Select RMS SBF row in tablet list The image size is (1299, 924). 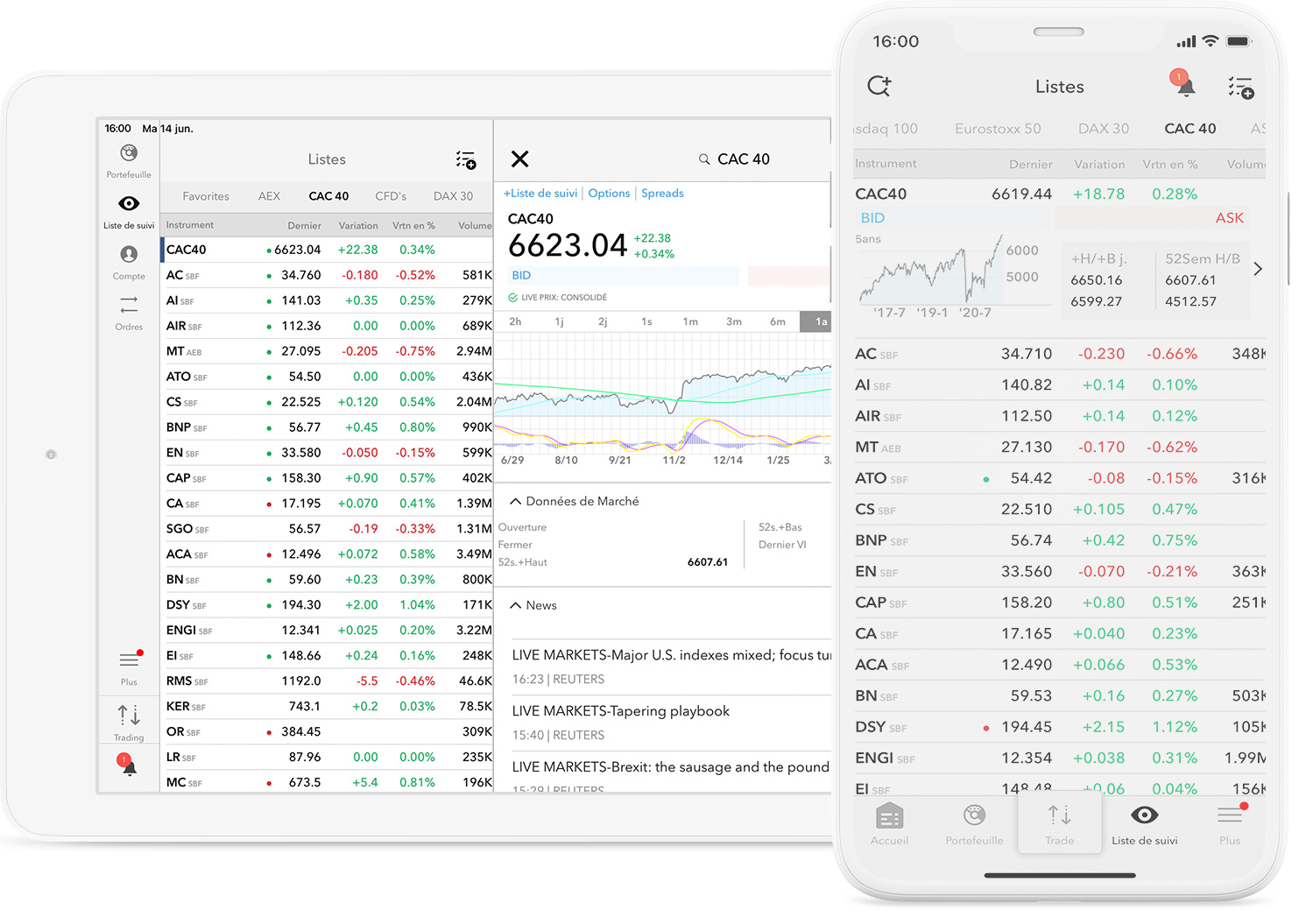[328, 681]
